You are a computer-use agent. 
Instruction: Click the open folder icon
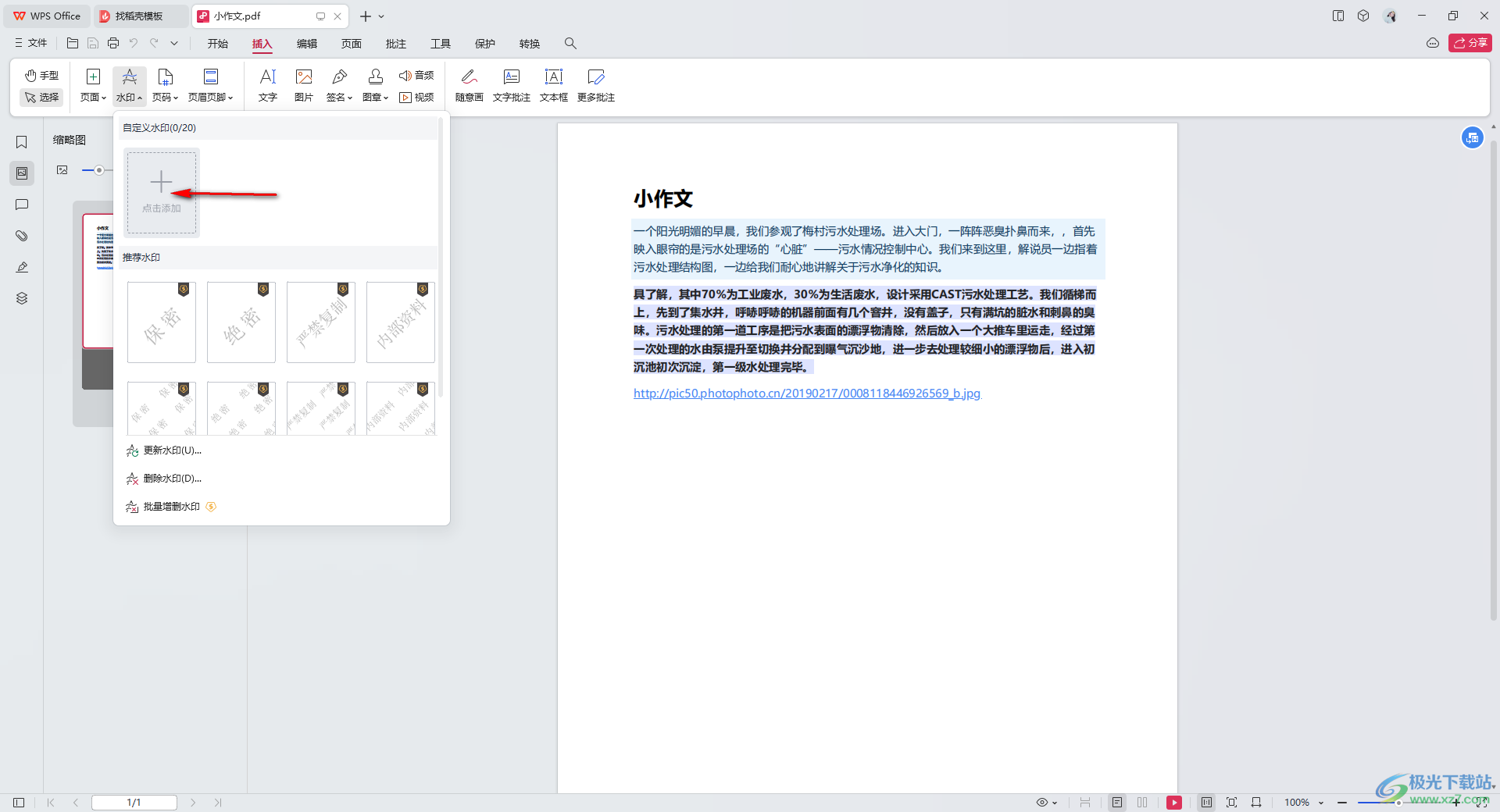pos(73,43)
